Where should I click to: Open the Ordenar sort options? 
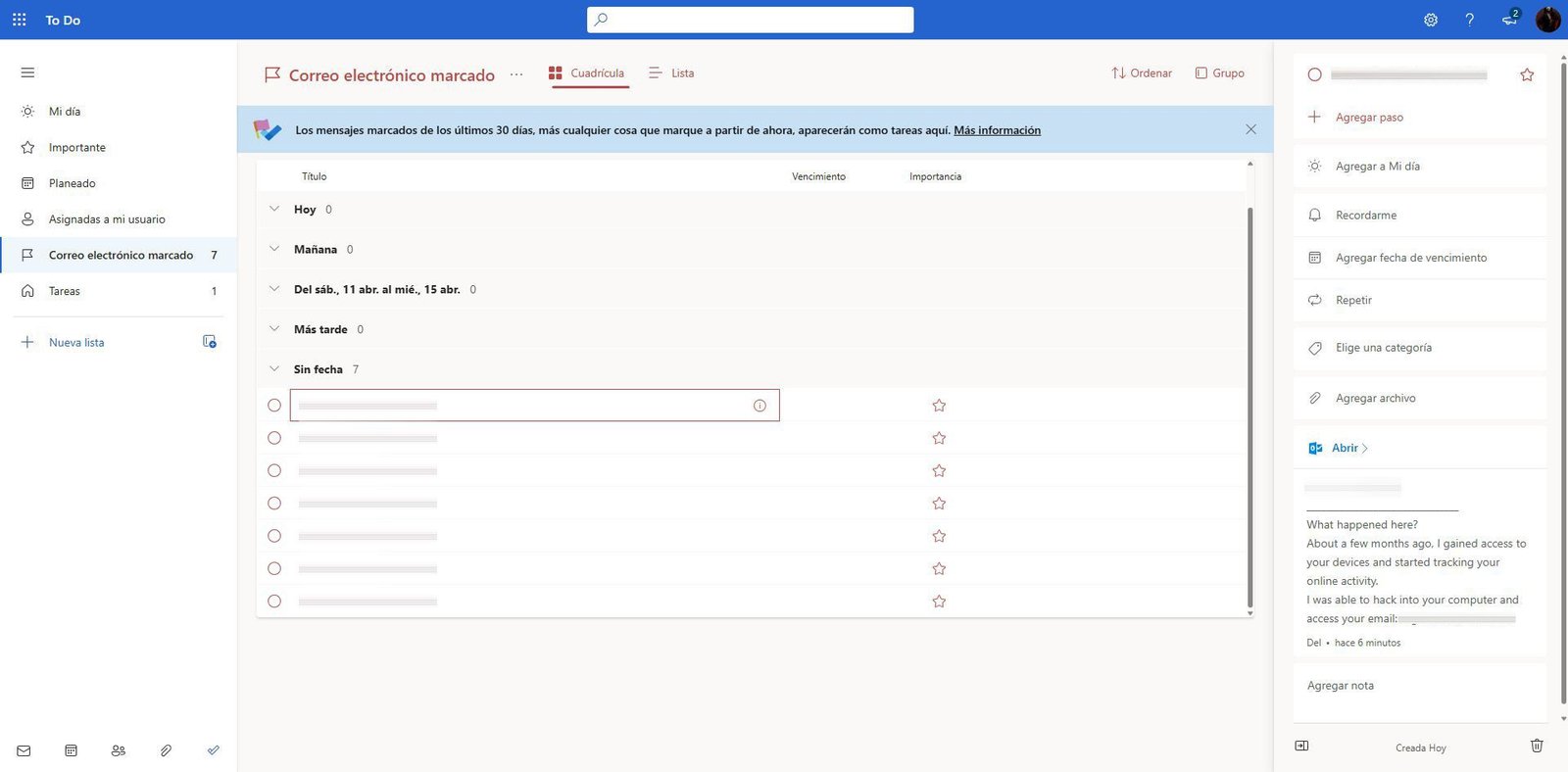[x=1142, y=73]
